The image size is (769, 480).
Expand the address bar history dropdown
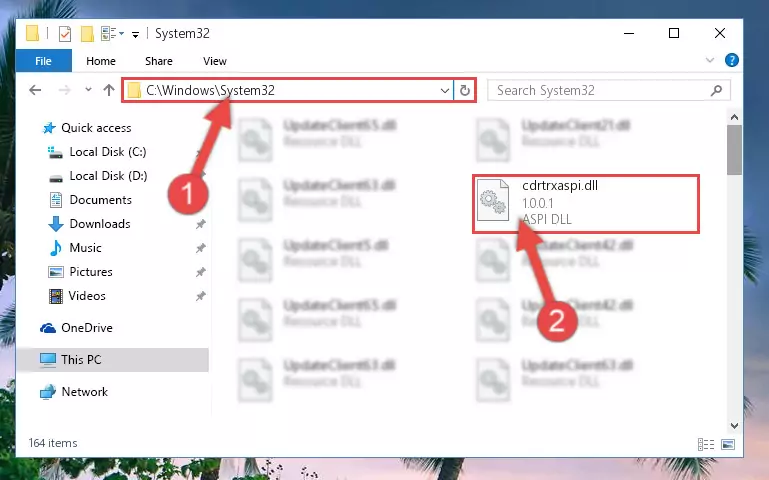pos(444,90)
